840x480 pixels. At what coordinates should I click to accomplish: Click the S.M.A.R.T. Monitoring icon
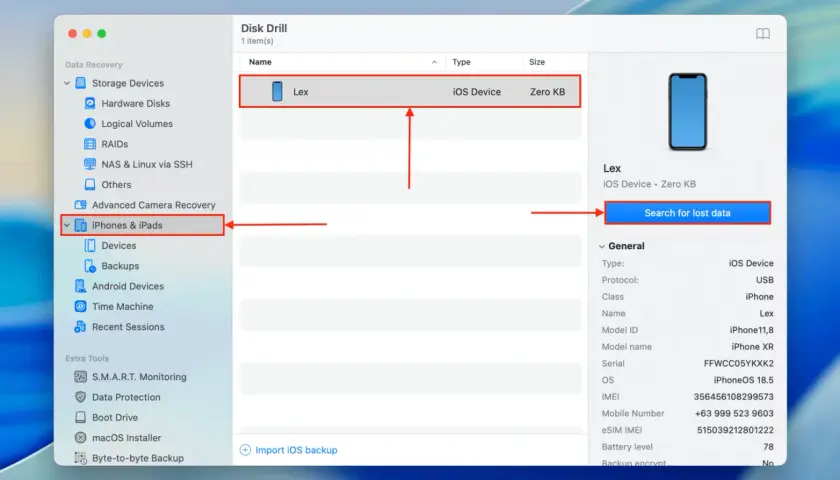coord(80,377)
